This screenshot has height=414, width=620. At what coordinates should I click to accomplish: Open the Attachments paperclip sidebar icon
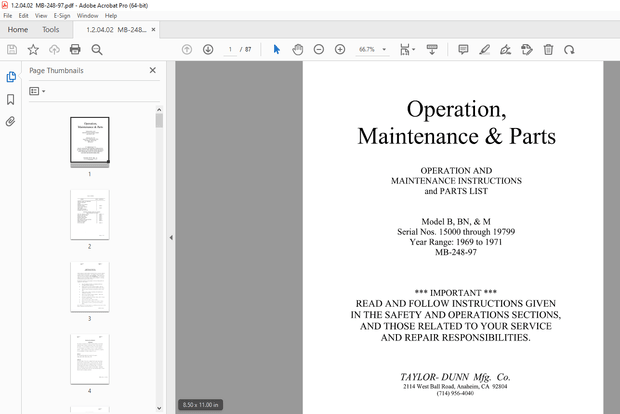(11, 121)
